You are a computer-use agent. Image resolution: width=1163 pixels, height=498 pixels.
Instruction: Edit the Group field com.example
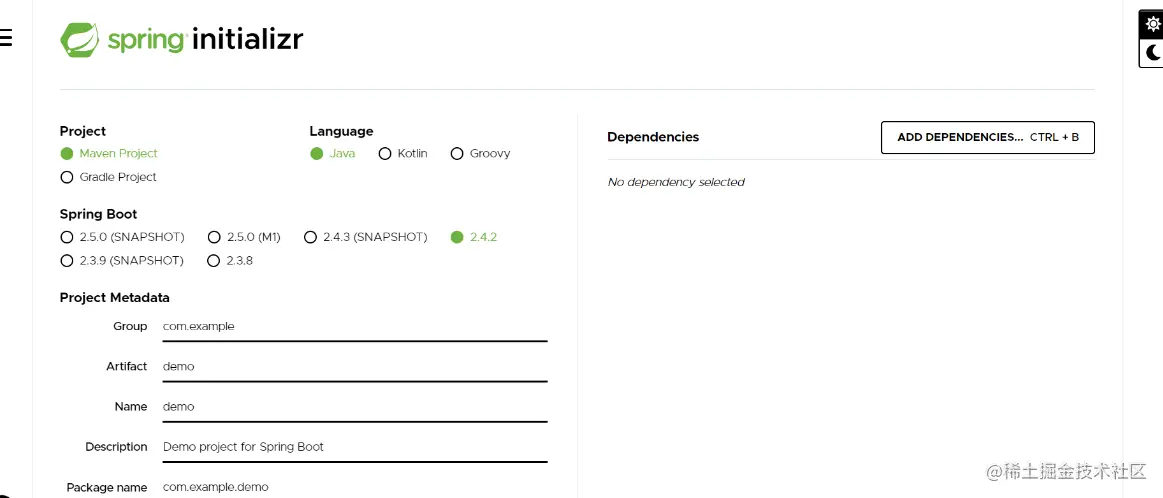[355, 327]
